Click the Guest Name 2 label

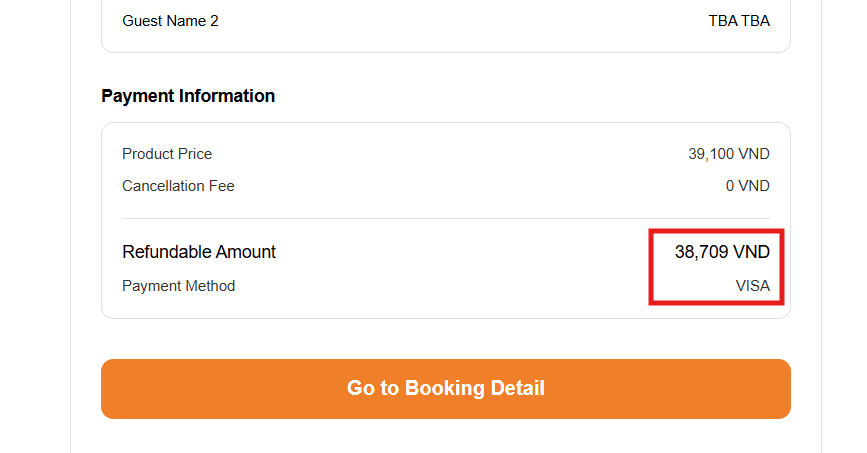pos(170,20)
